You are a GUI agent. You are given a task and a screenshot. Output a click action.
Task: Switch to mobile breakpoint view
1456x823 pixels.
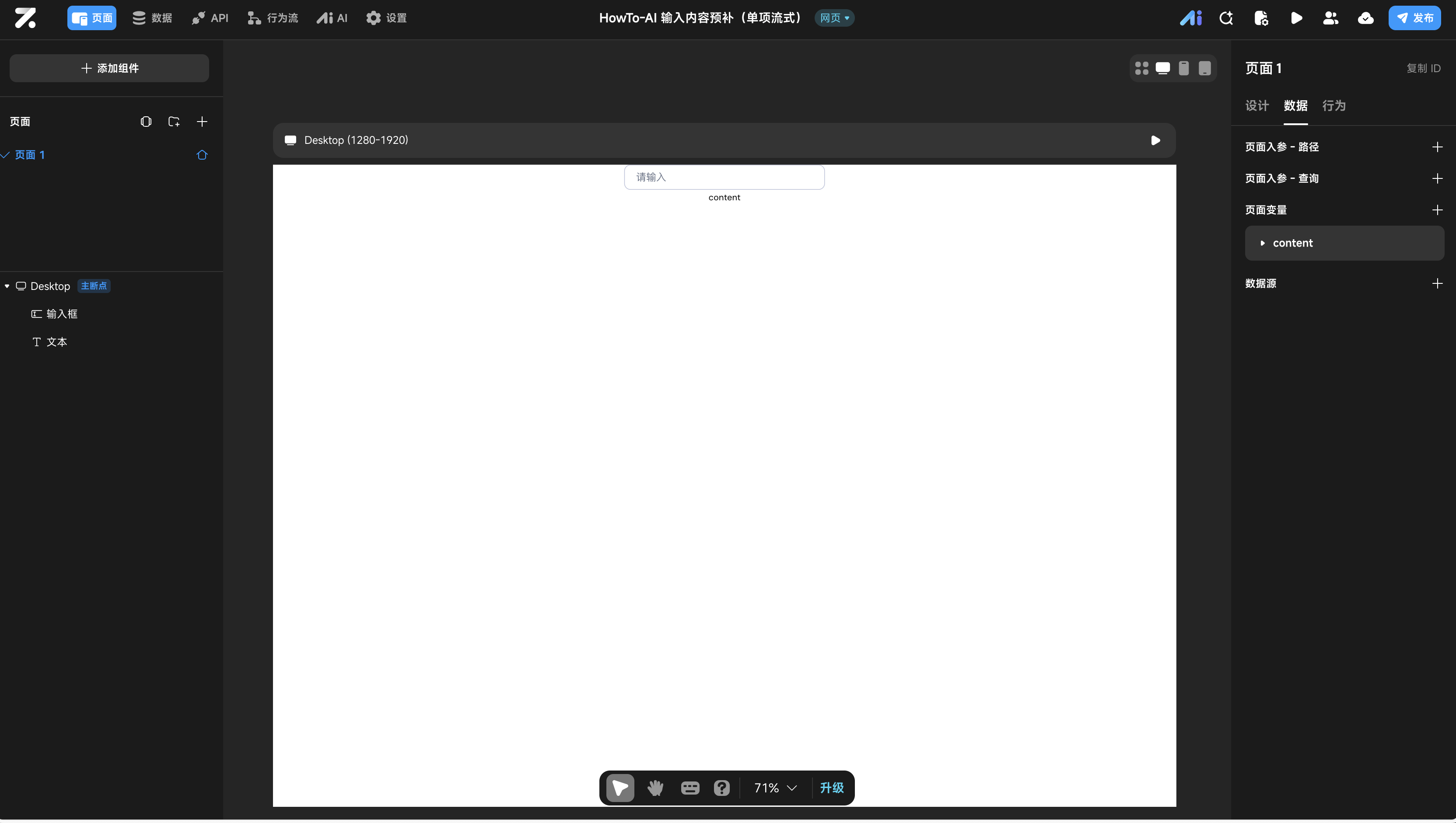point(1183,68)
